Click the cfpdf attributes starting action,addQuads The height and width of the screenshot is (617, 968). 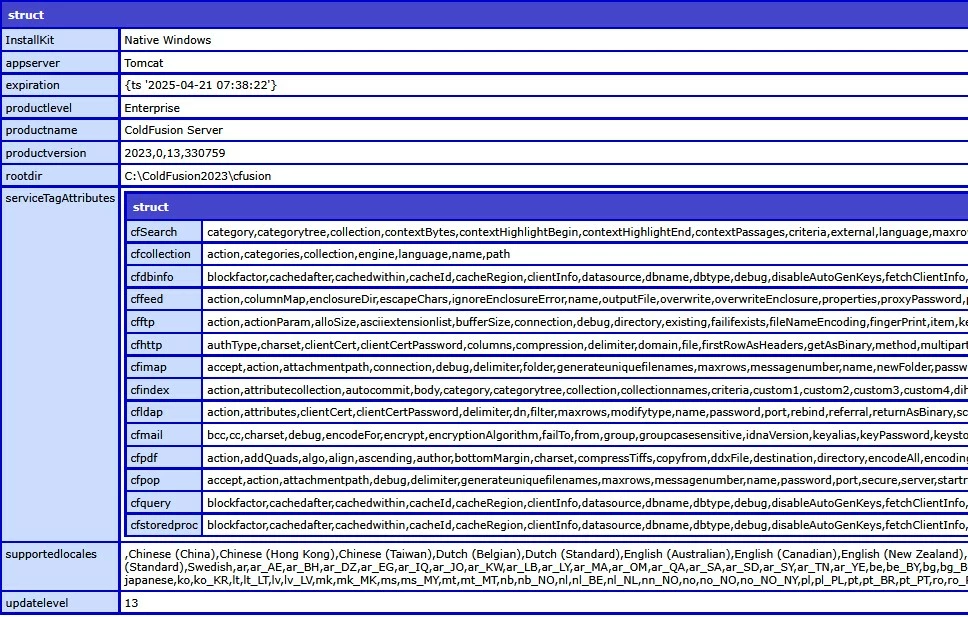tap(585, 458)
